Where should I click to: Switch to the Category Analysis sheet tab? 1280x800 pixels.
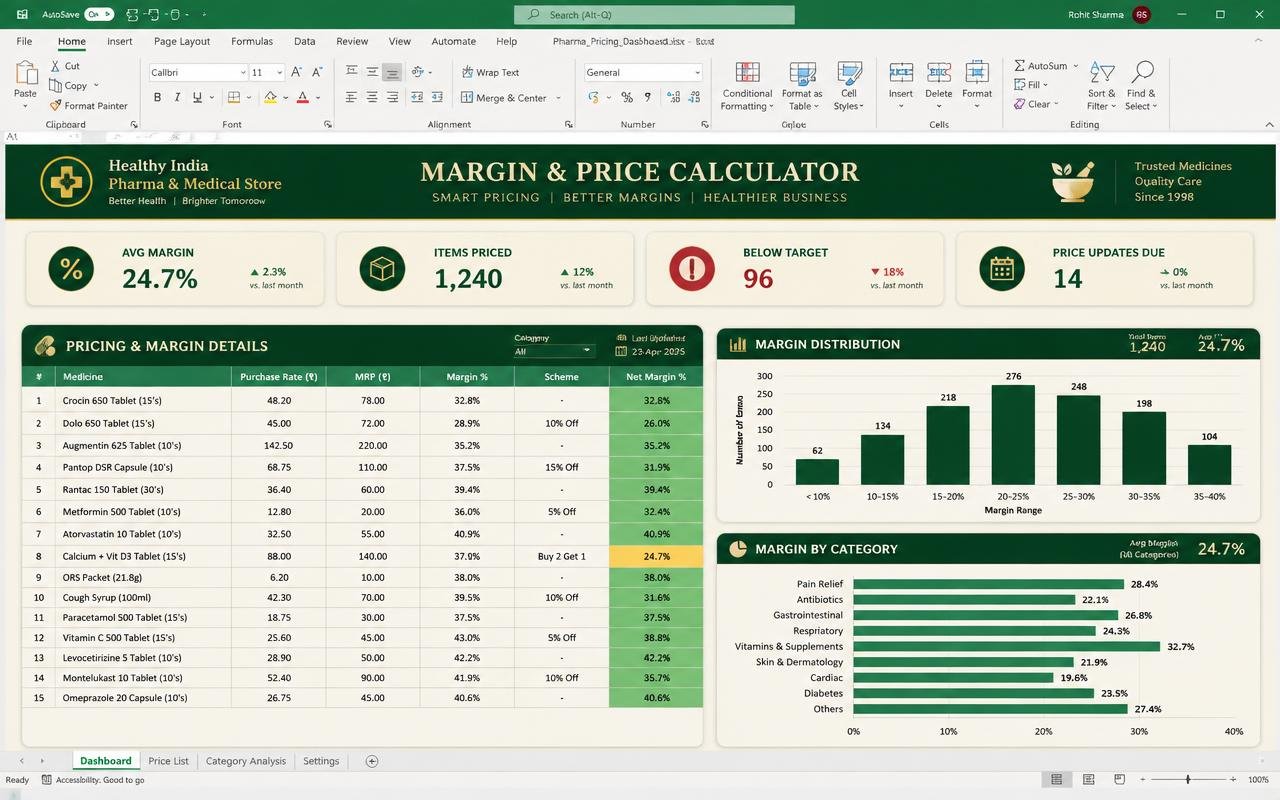tap(246, 761)
